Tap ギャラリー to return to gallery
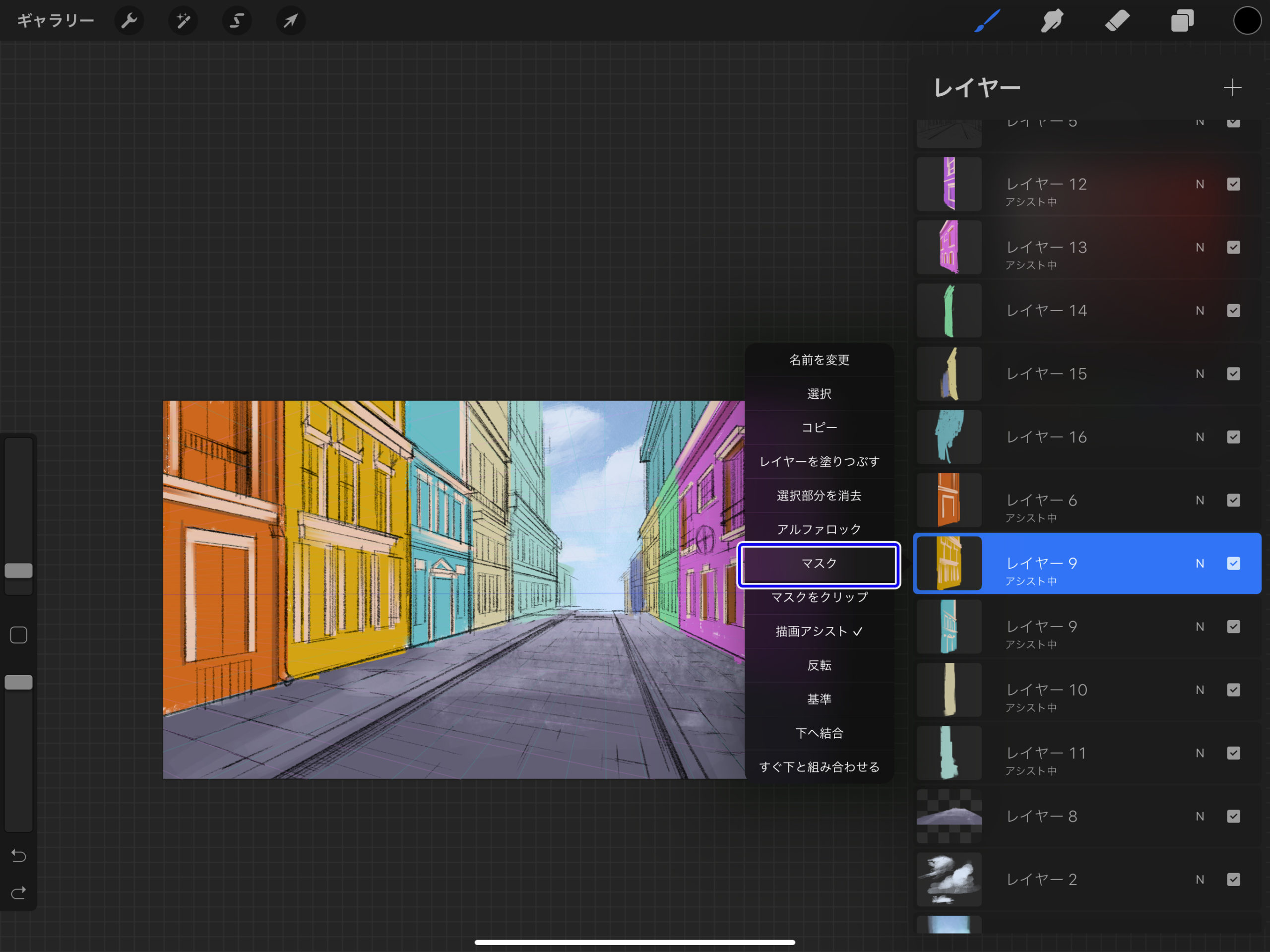This screenshot has width=1270, height=952. pyautogui.click(x=55, y=21)
